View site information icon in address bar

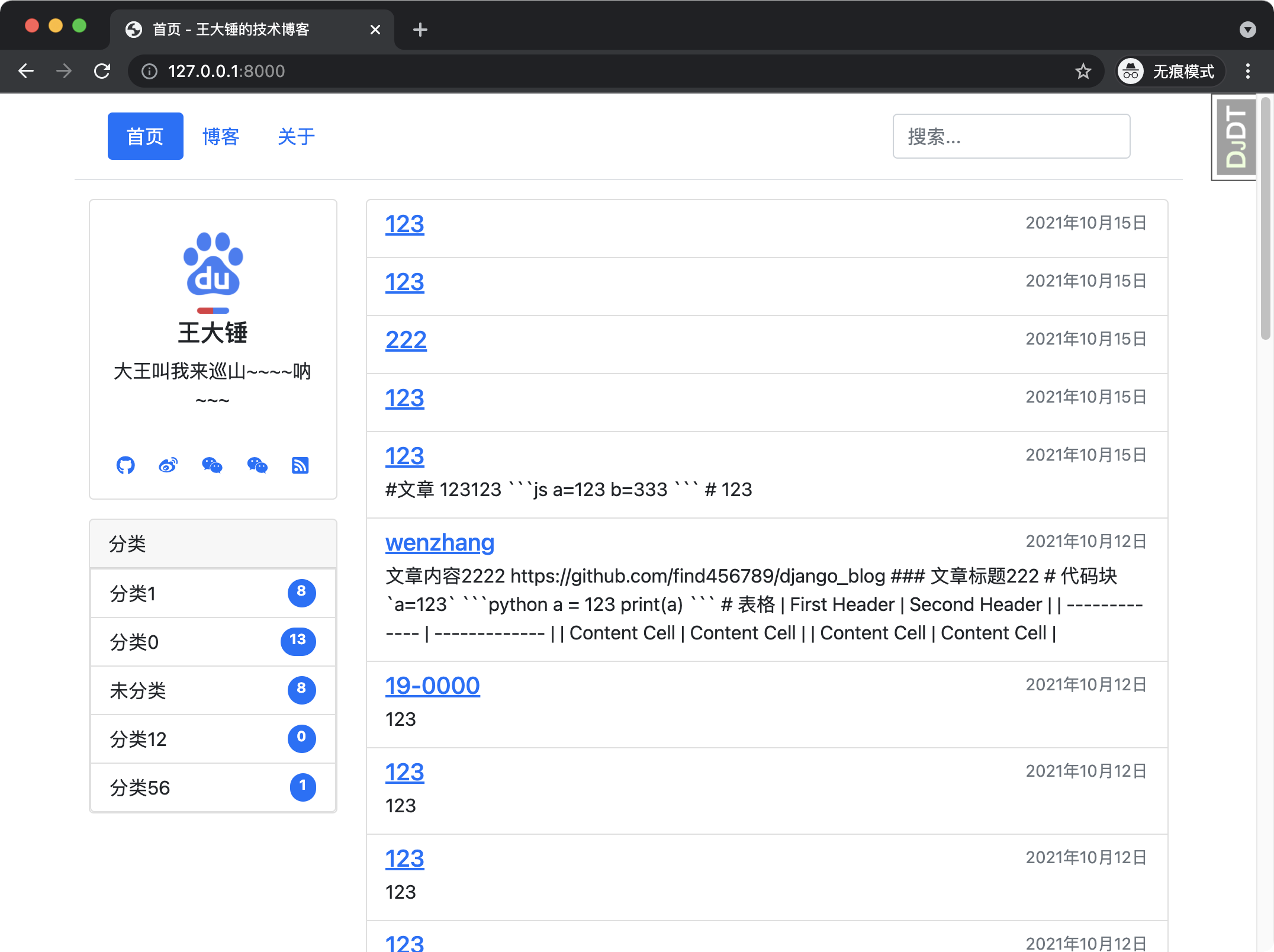[x=149, y=71]
